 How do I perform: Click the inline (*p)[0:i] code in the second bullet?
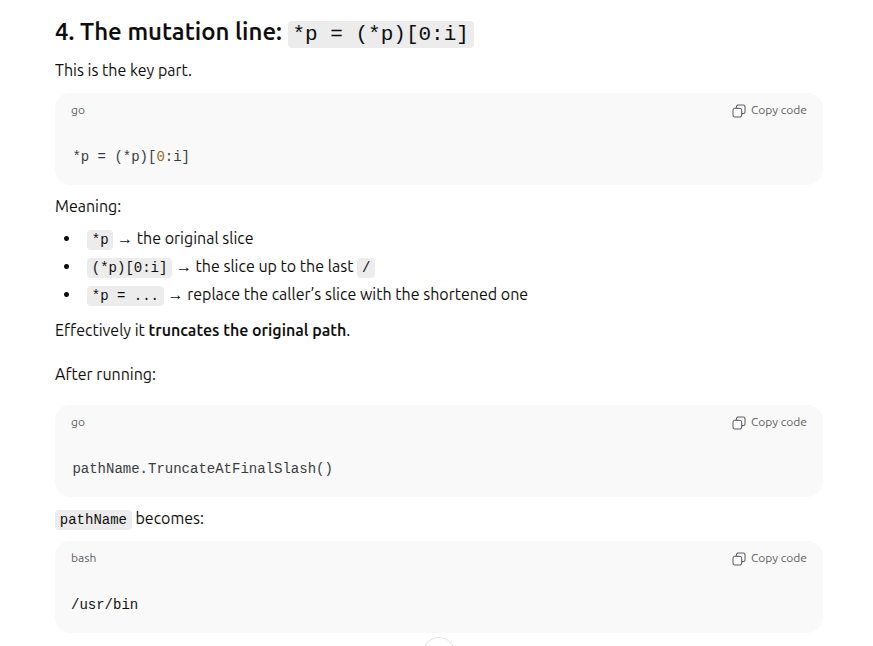(x=129, y=268)
